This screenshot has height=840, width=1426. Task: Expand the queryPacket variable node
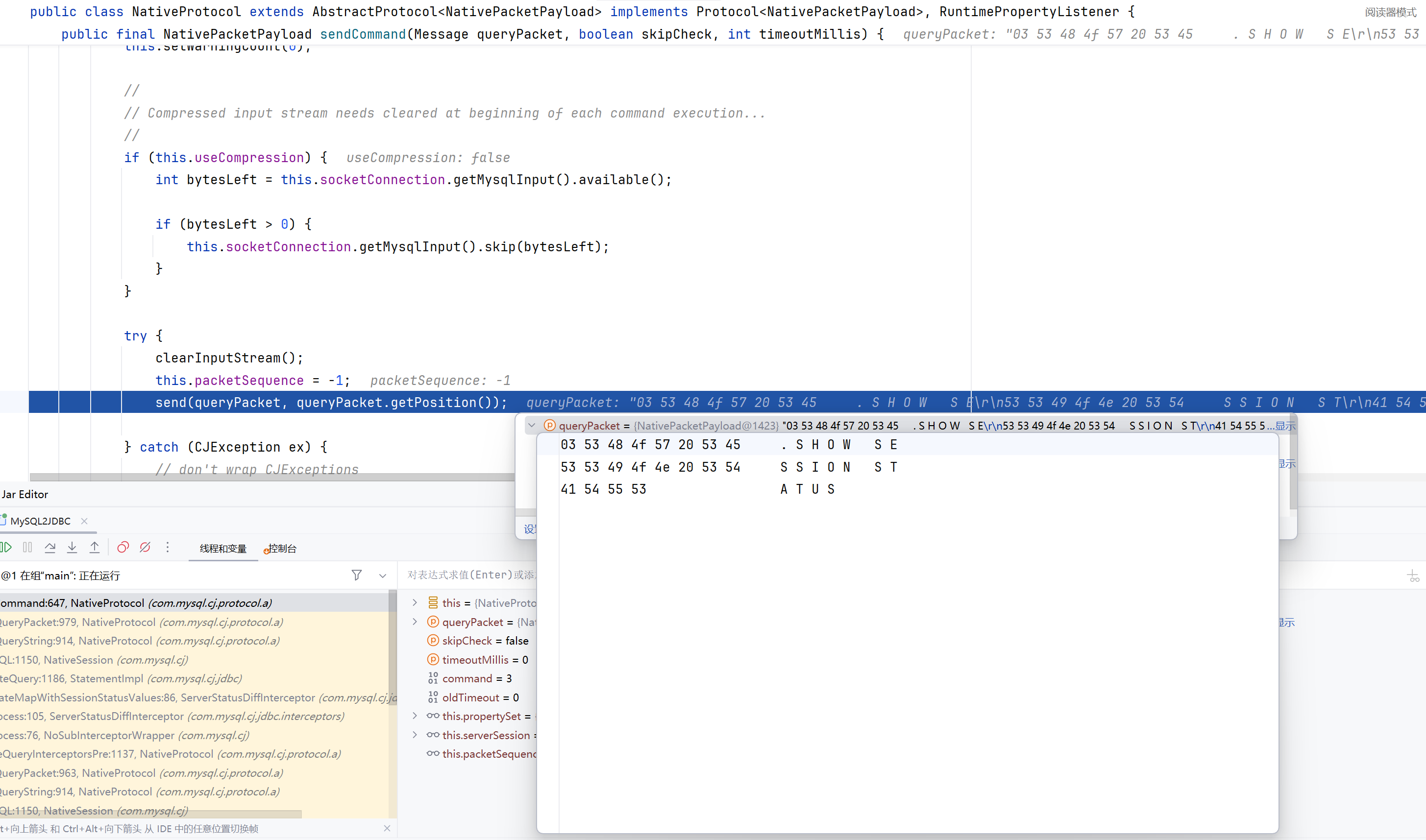[415, 622]
